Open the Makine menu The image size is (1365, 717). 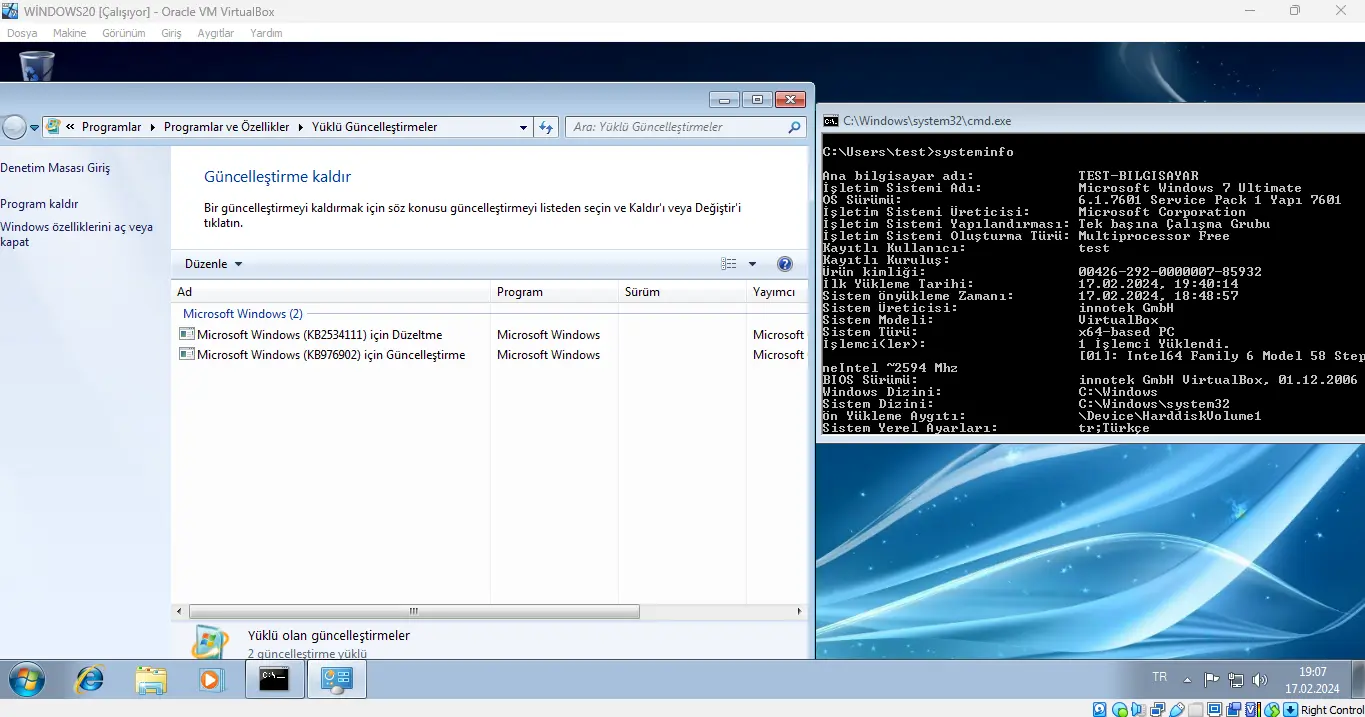pyautogui.click(x=70, y=33)
